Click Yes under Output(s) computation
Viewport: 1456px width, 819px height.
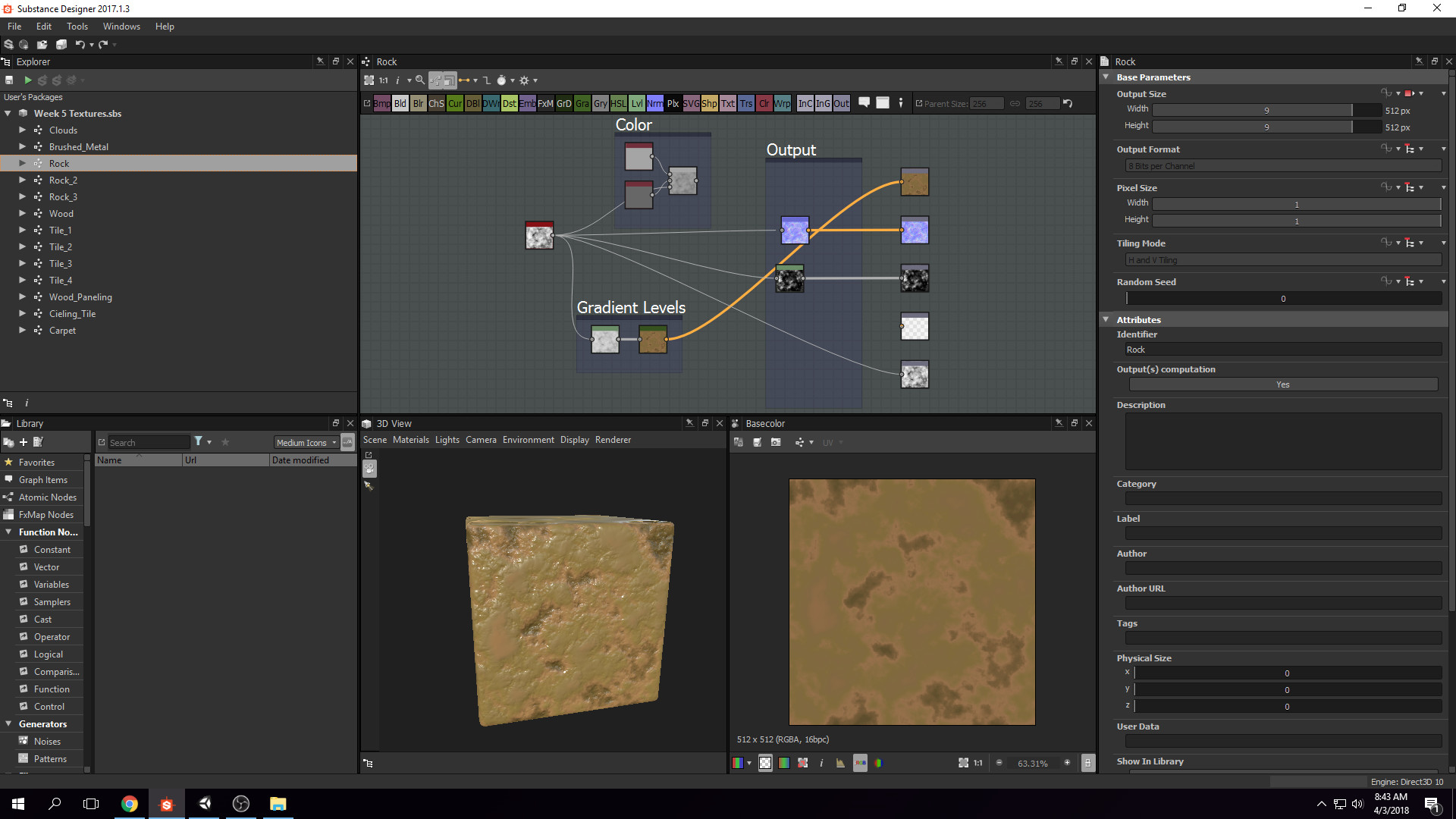tap(1282, 384)
